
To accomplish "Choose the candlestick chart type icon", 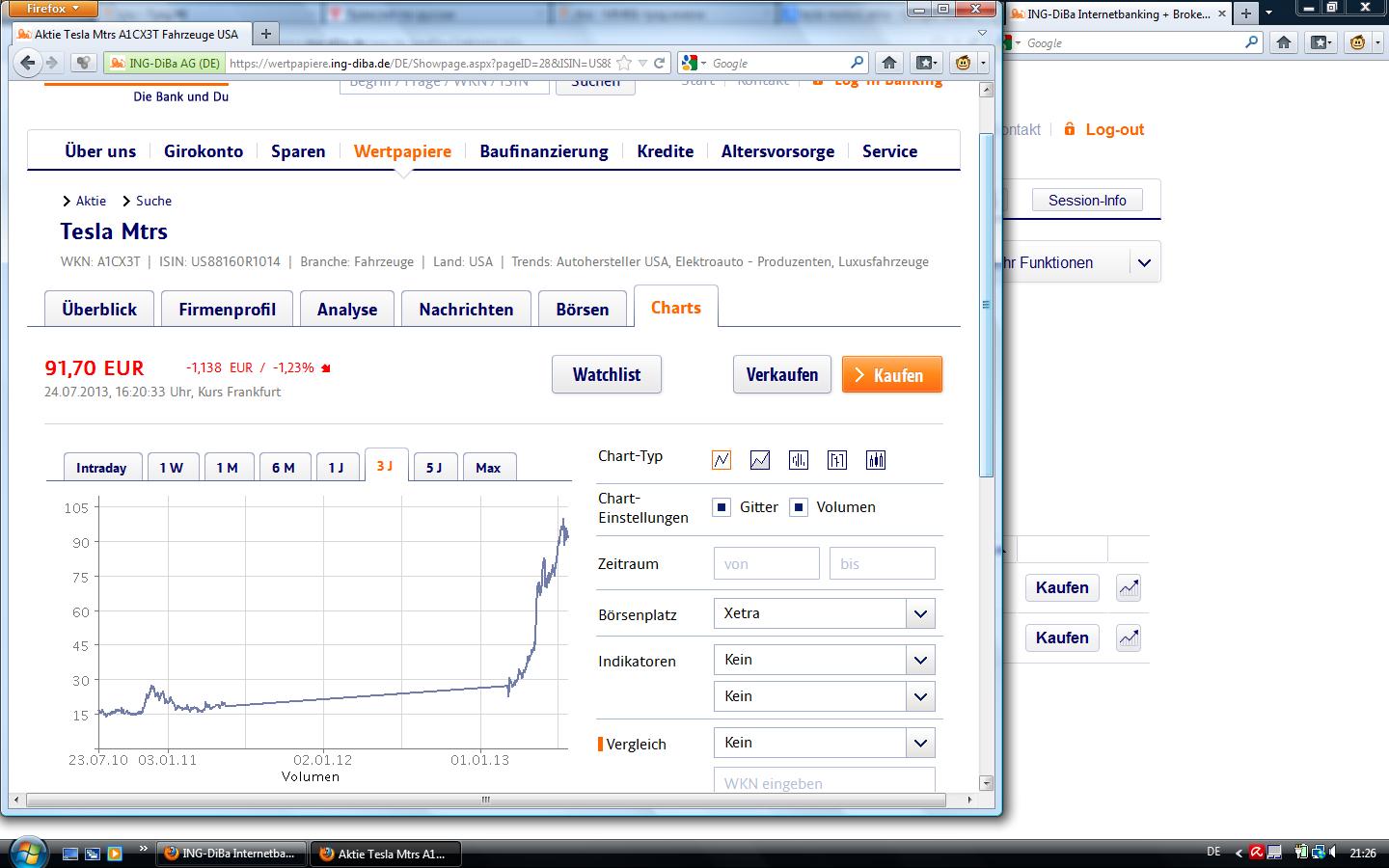I will point(876,460).
